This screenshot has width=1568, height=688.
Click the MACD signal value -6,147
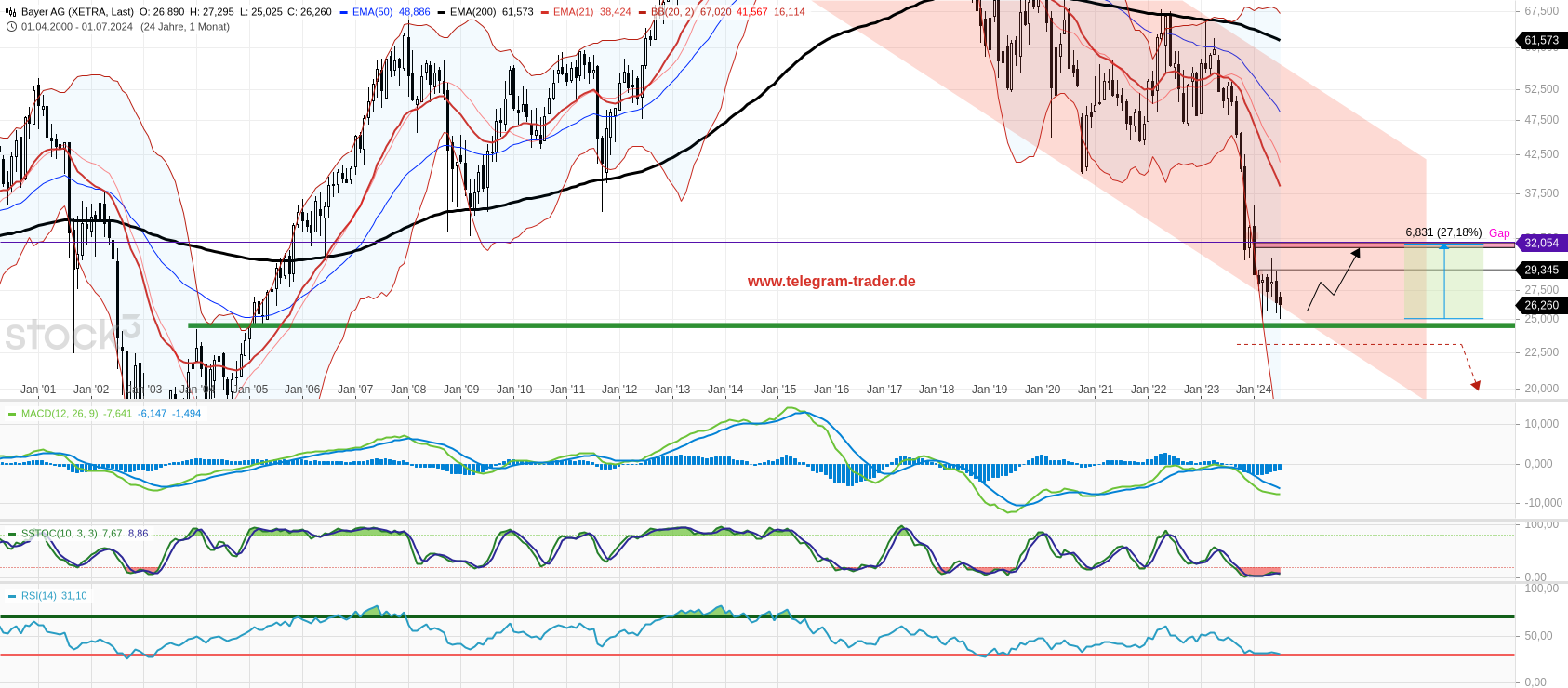click(x=153, y=414)
